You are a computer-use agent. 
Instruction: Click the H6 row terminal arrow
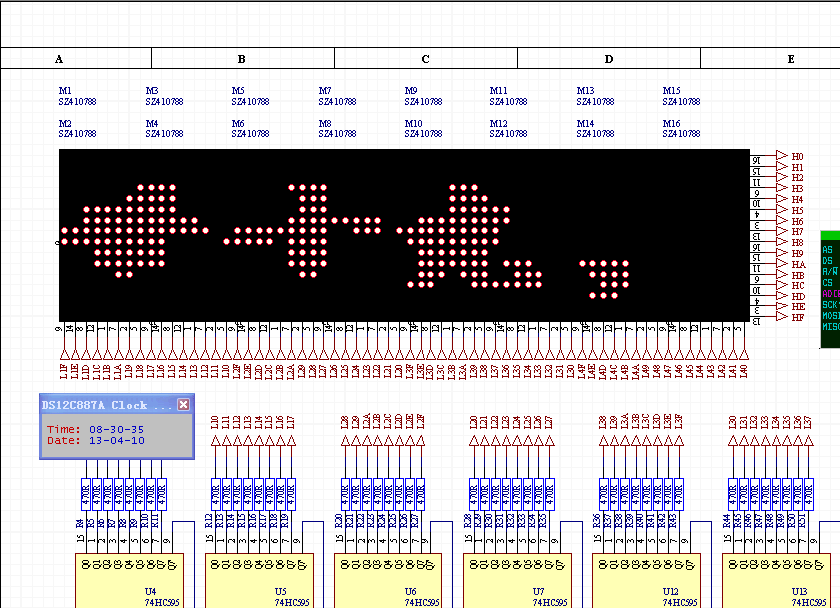[x=782, y=220]
